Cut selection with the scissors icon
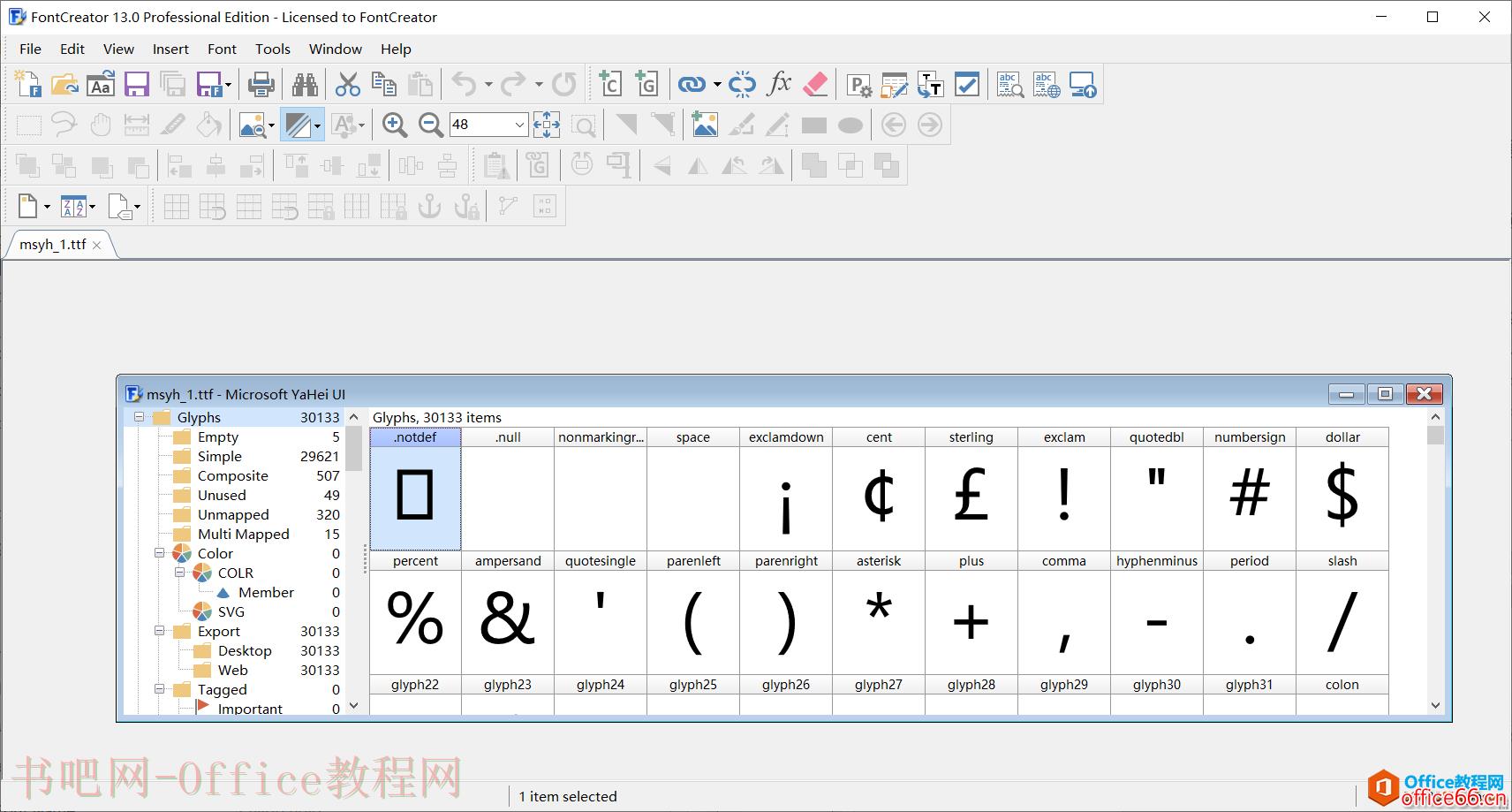The image size is (1512, 812). pos(348,85)
